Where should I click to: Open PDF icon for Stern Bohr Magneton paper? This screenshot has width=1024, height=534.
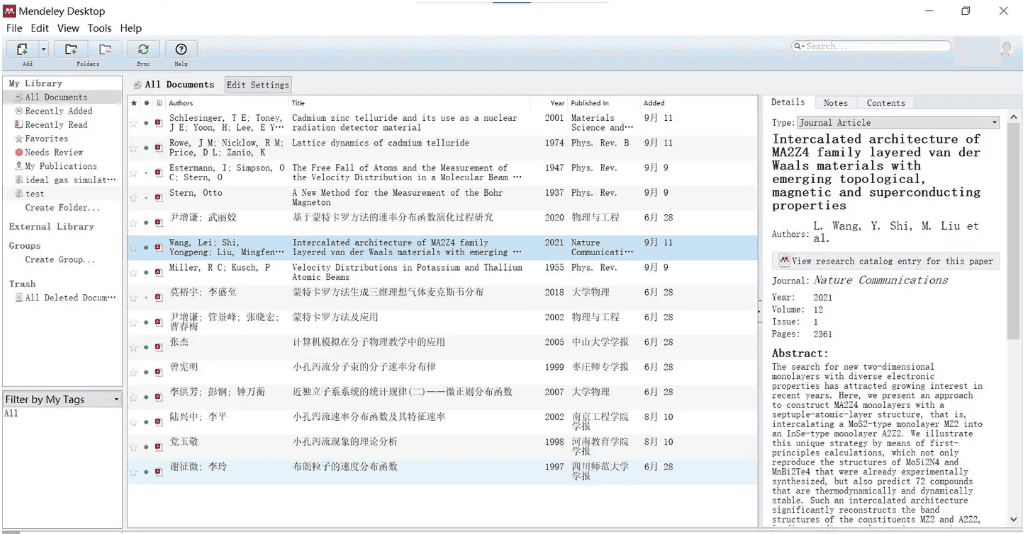[x=159, y=198]
